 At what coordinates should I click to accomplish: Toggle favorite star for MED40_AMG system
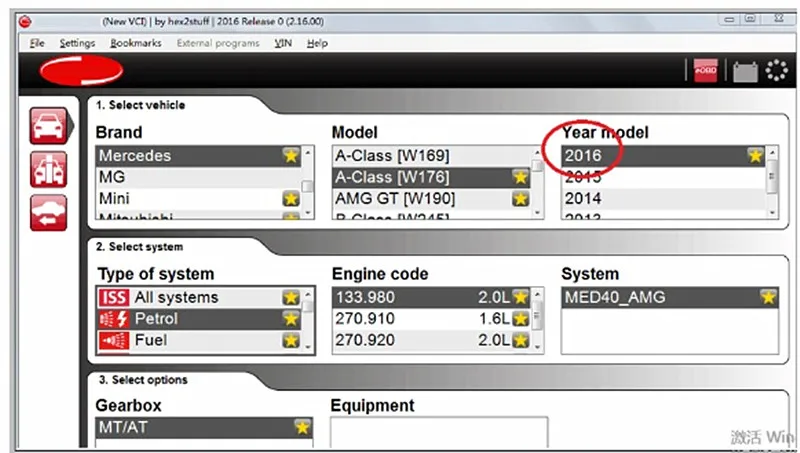767,297
